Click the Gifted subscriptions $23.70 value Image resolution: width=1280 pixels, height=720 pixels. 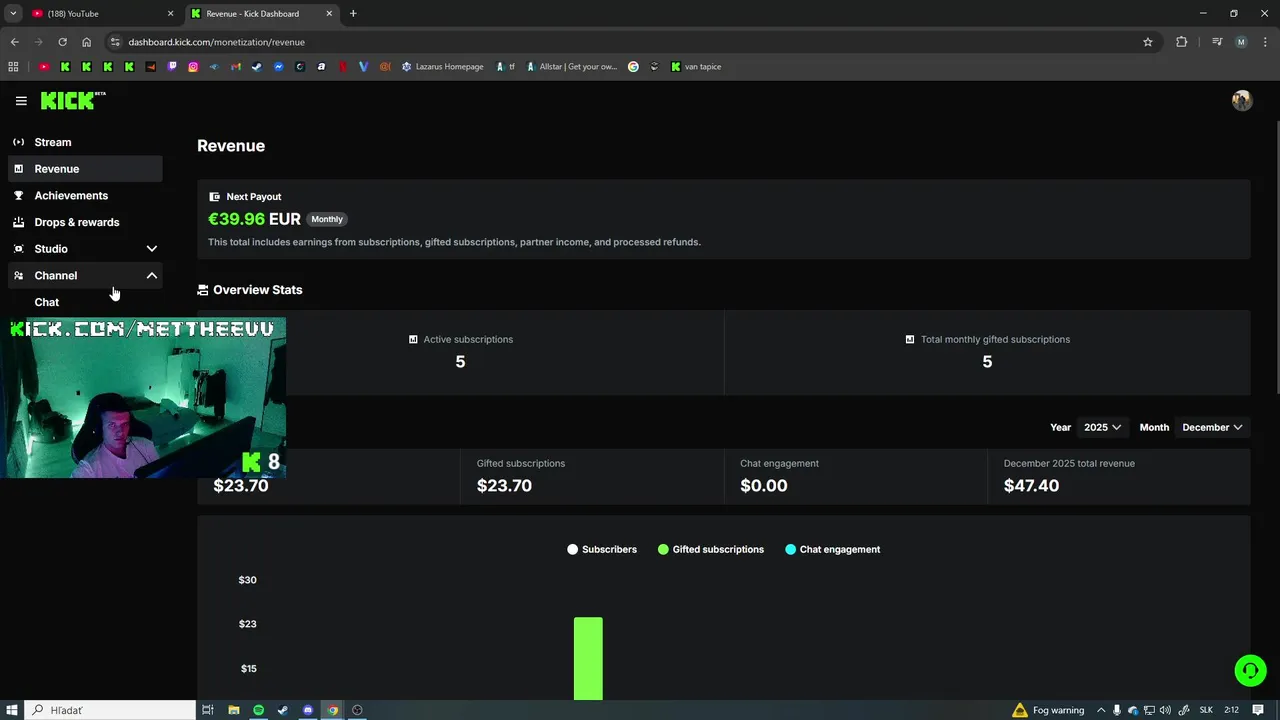(x=504, y=486)
